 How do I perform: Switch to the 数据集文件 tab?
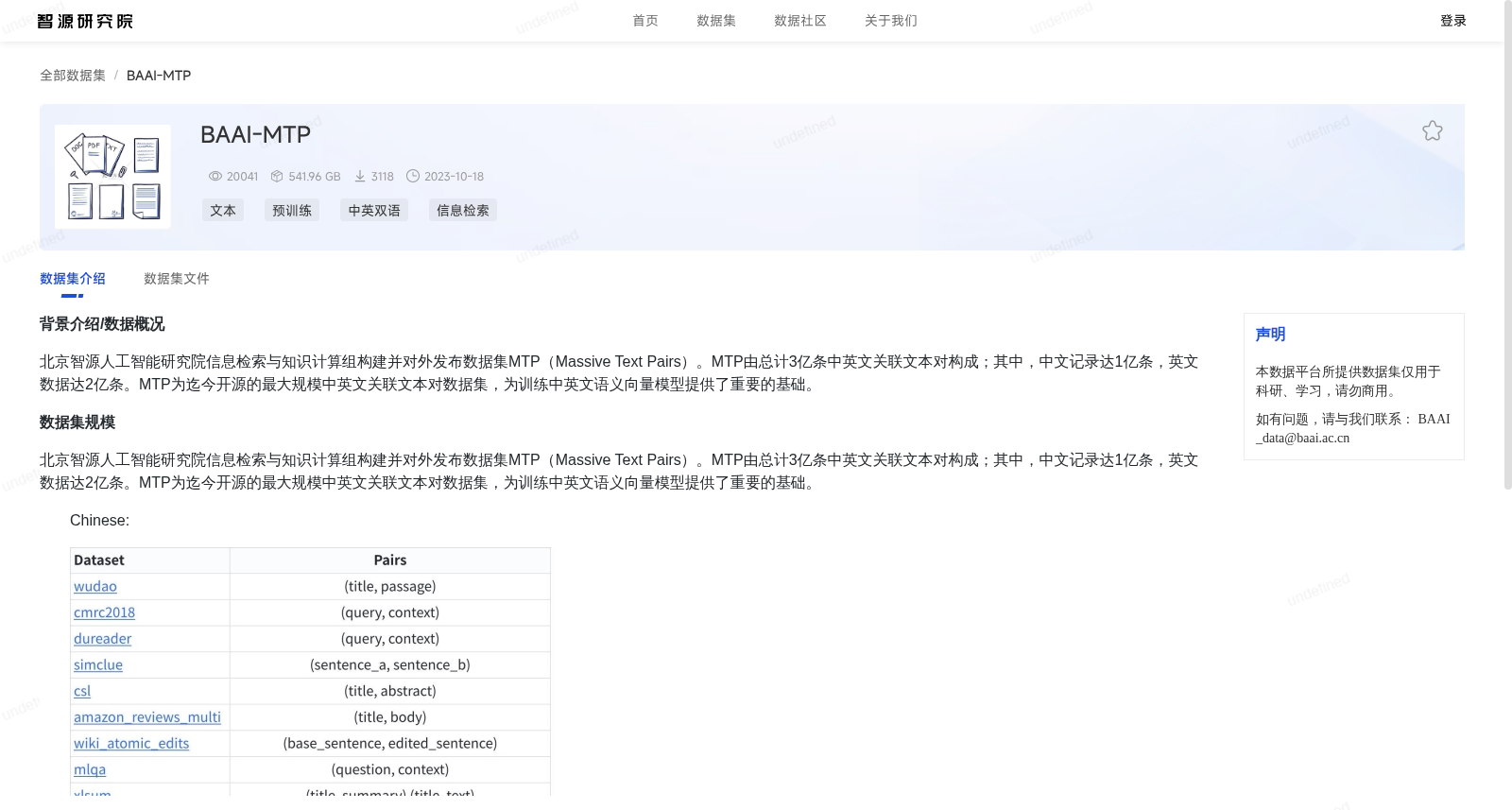click(177, 279)
